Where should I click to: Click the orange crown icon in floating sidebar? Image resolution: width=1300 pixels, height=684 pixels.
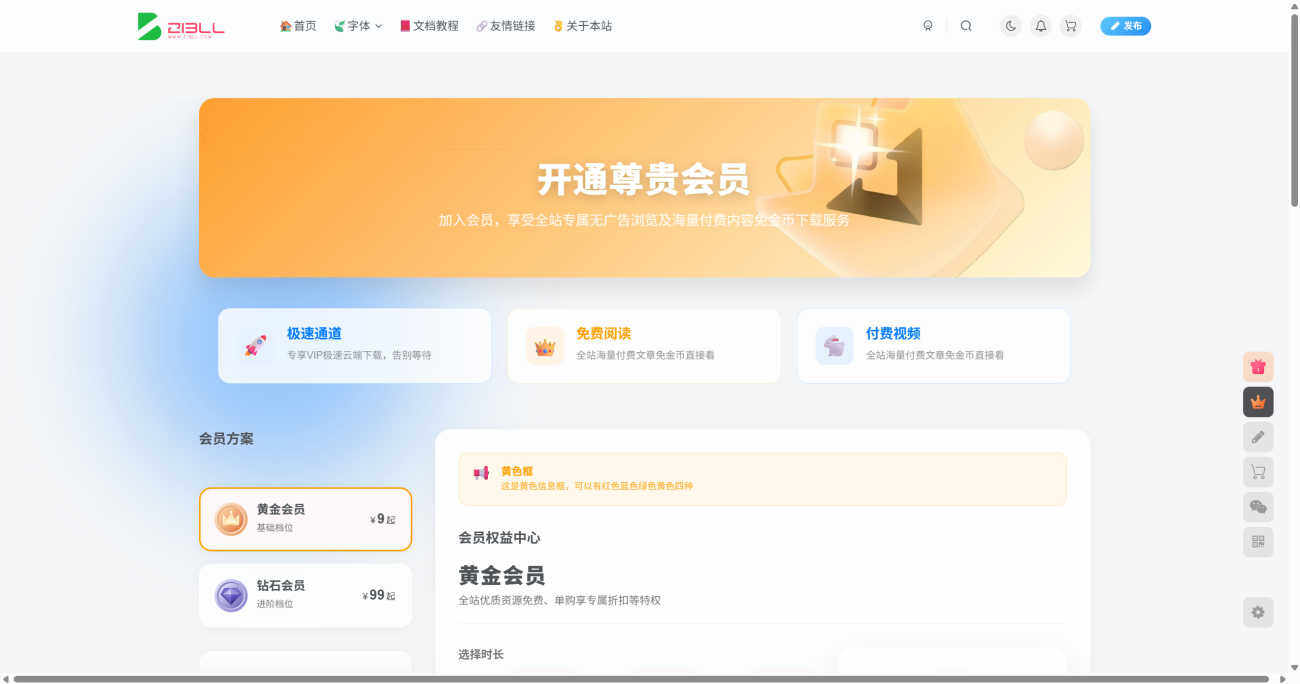1258,402
